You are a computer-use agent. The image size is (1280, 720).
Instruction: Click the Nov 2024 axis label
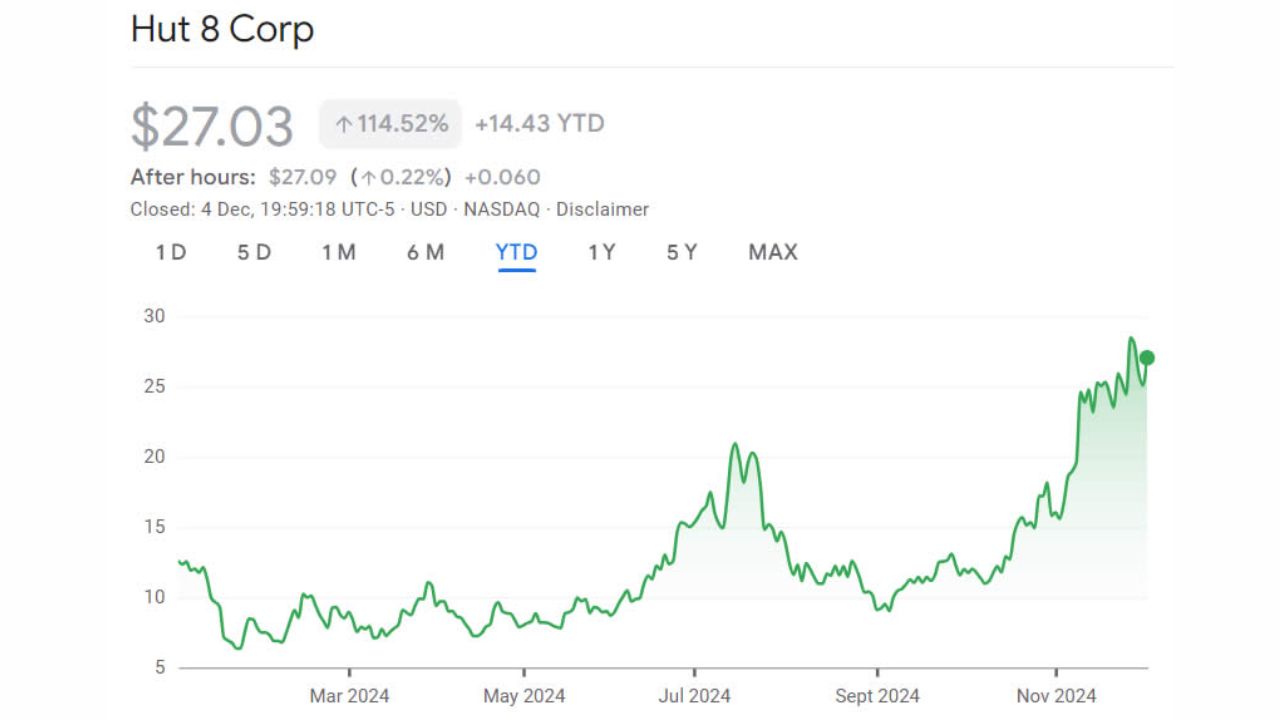point(1056,695)
